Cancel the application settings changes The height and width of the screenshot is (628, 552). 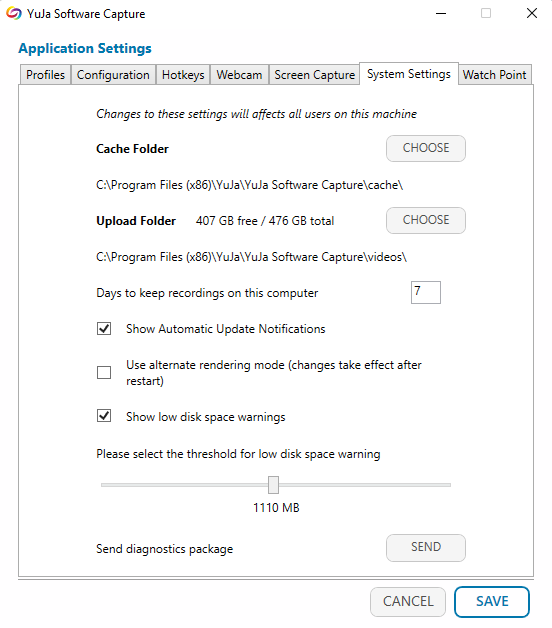pyautogui.click(x=408, y=602)
